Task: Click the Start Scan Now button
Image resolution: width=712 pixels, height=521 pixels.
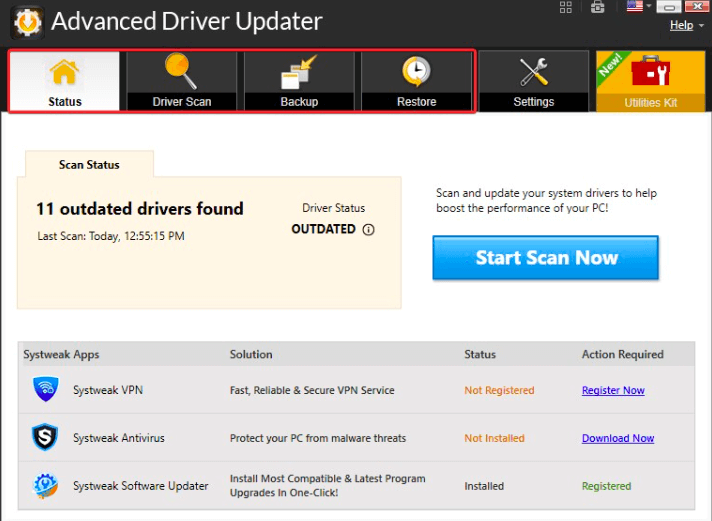Action: click(545, 258)
